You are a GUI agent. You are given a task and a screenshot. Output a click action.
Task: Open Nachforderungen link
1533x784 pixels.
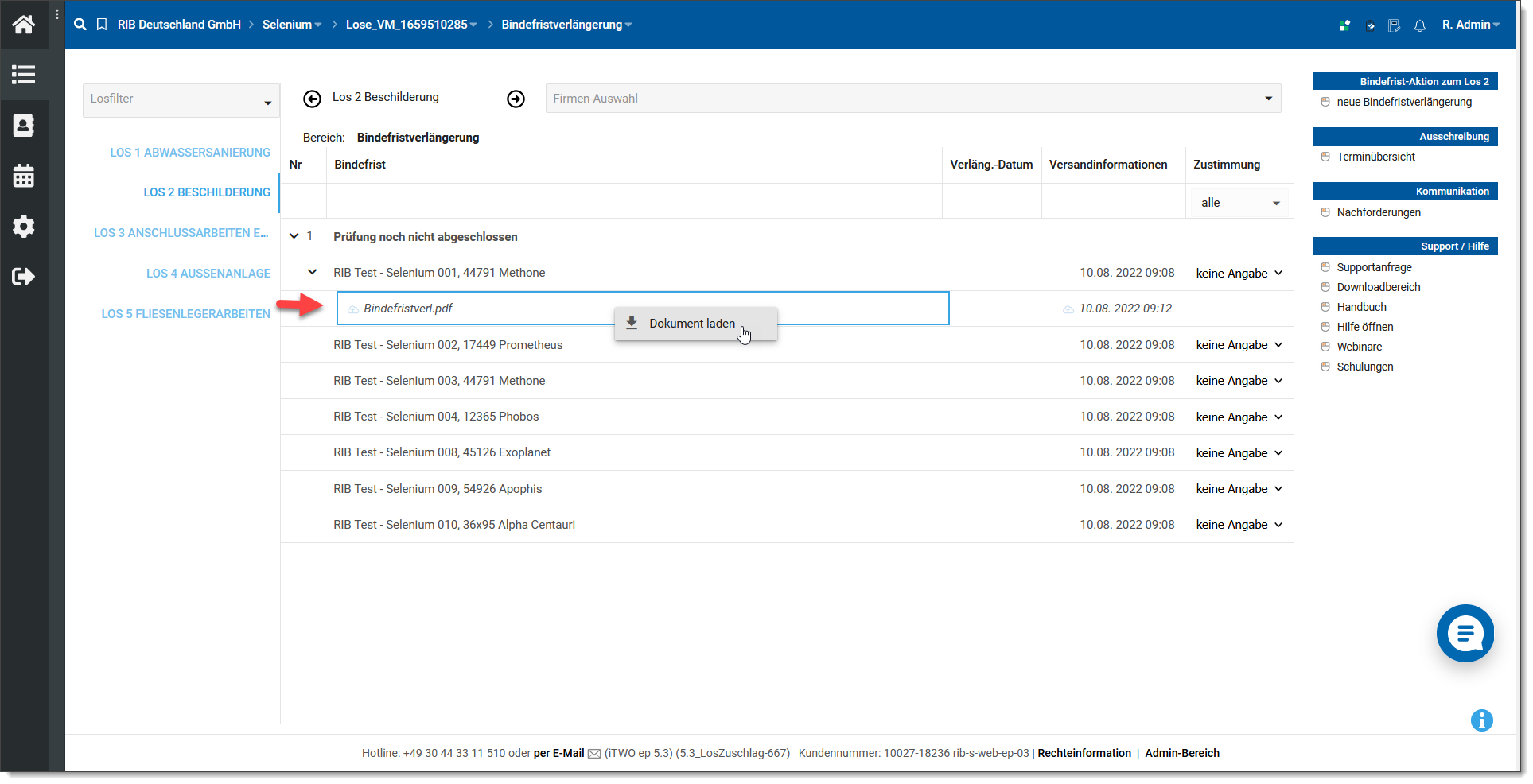(1379, 212)
